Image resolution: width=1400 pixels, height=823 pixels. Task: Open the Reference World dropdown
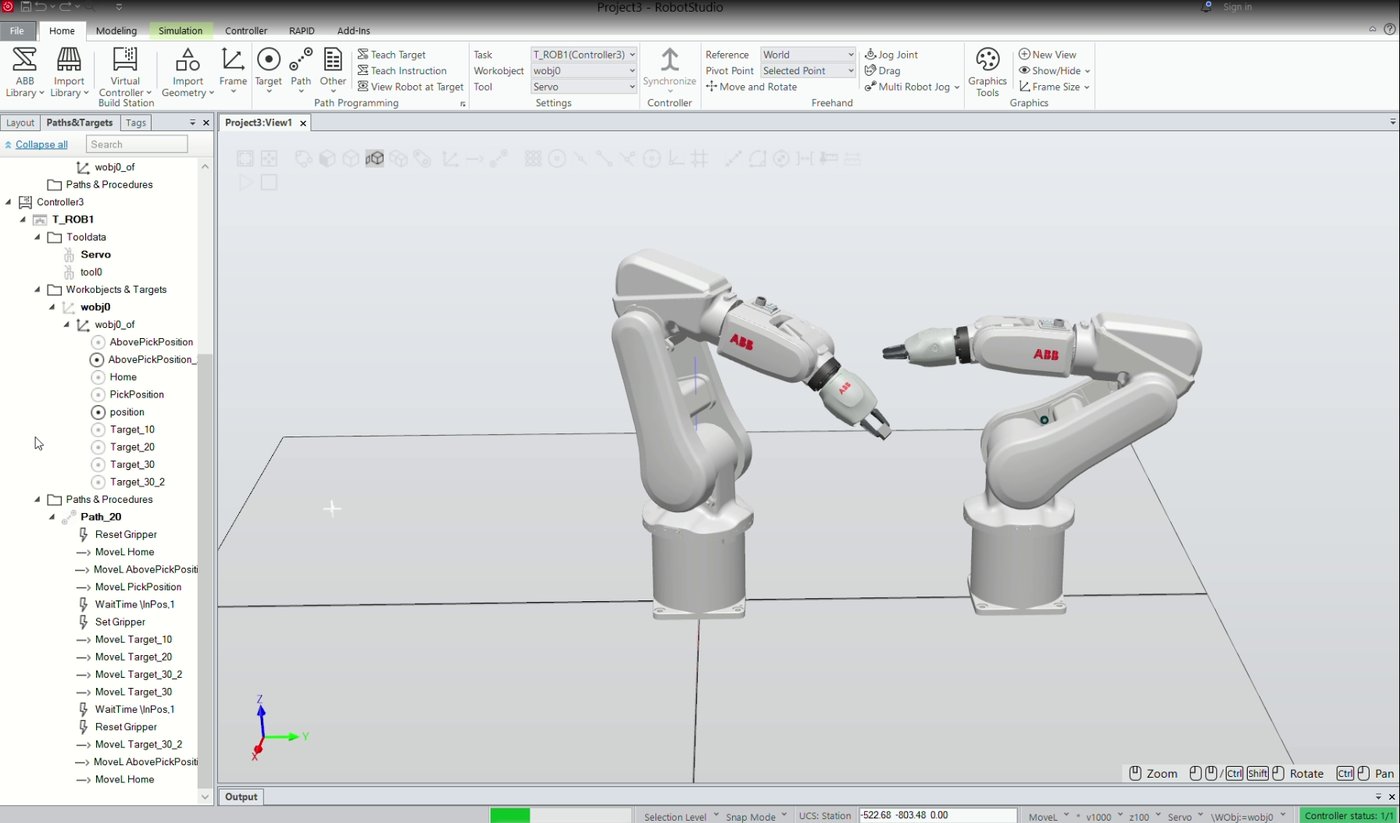(x=808, y=55)
